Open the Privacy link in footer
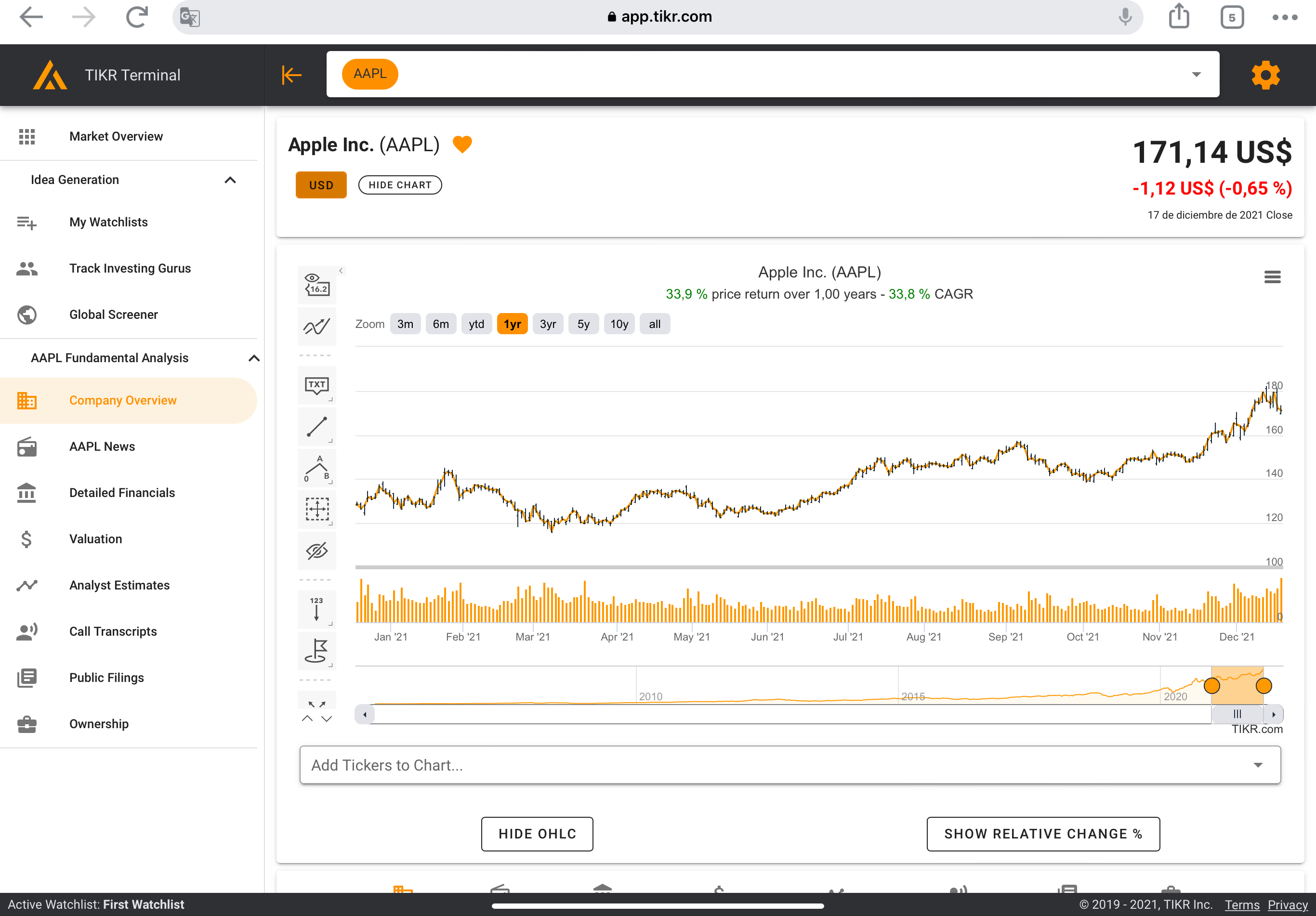This screenshot has width=1316, height=916. click(x=1288, y=904)
